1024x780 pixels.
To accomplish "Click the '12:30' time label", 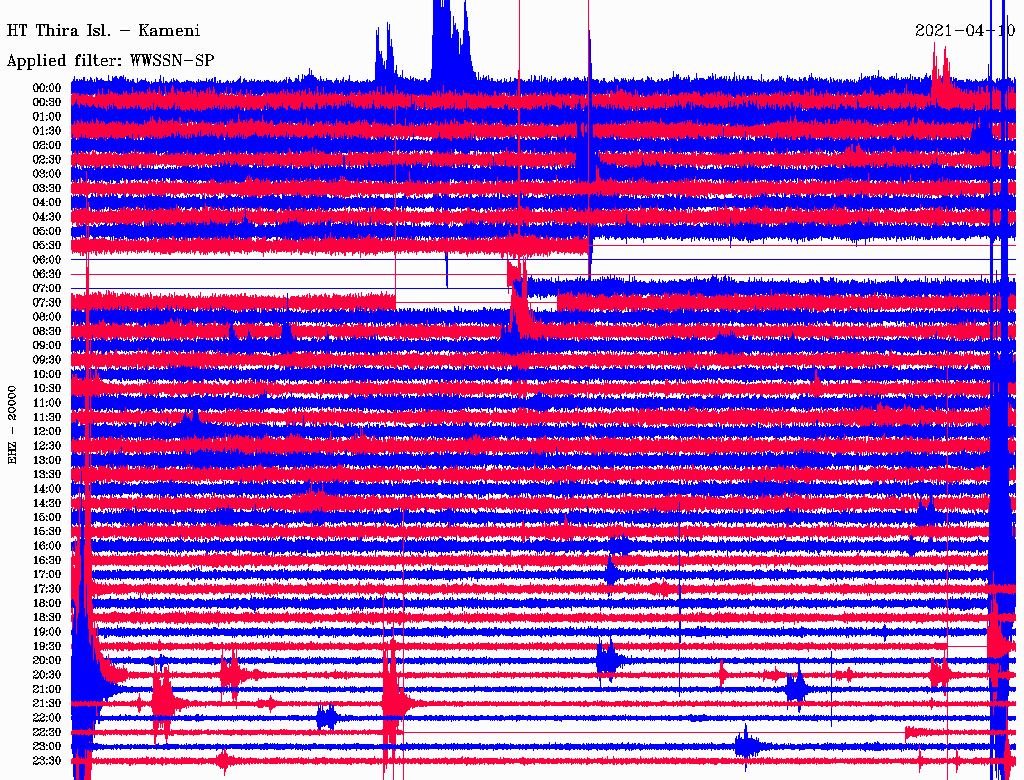I will coord(47,446).
